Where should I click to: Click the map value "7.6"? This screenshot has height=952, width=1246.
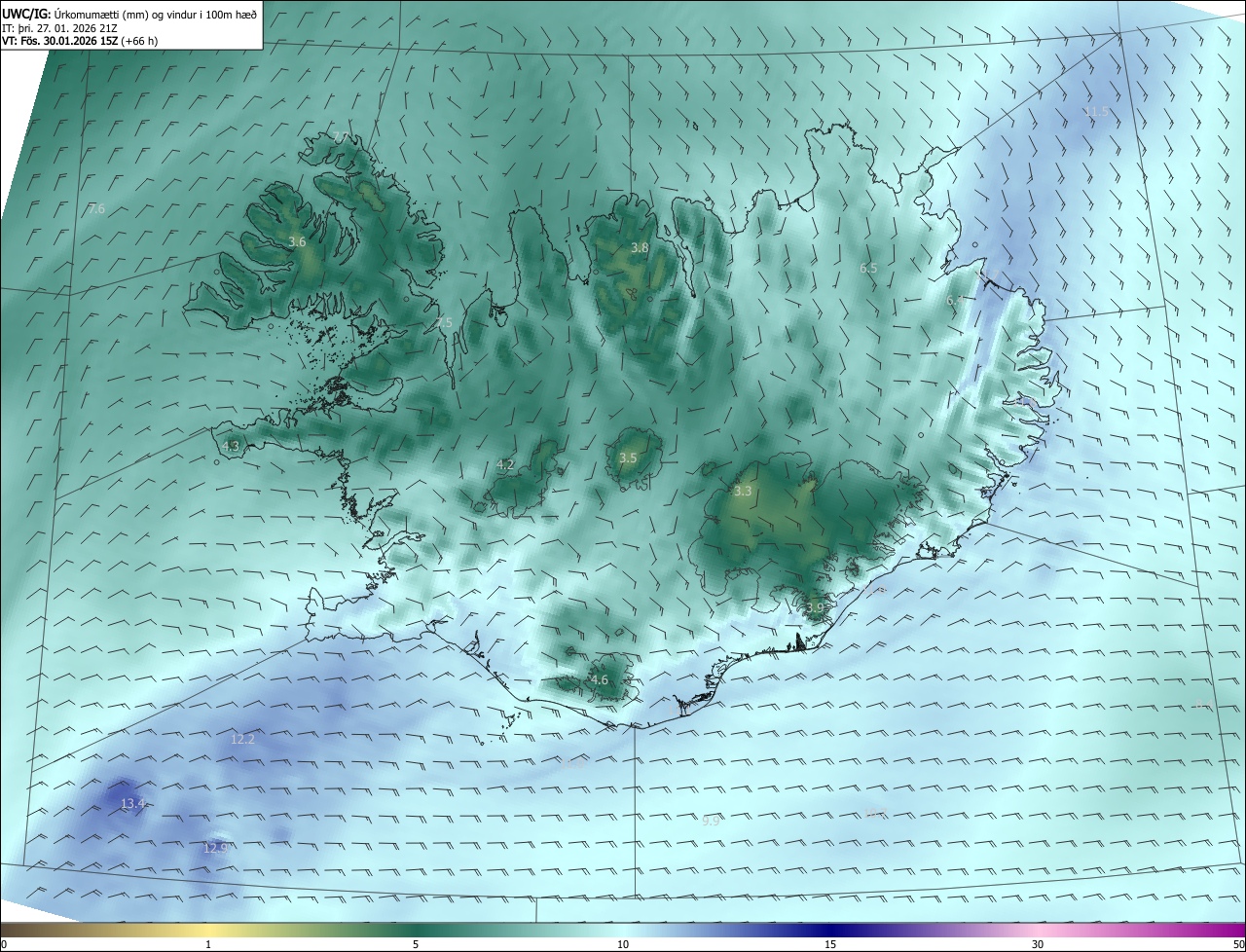point(96,209)
